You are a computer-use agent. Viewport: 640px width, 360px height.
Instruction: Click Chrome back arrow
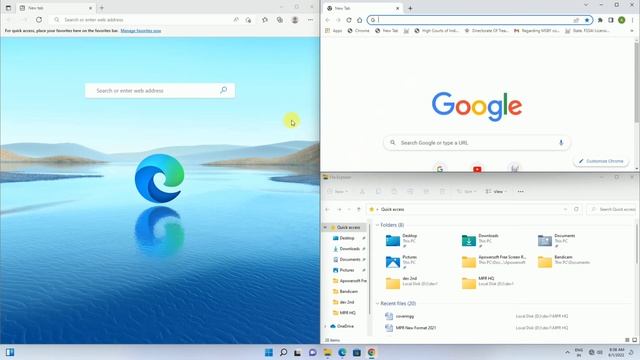pyautogui.click(x=327, y=20)
